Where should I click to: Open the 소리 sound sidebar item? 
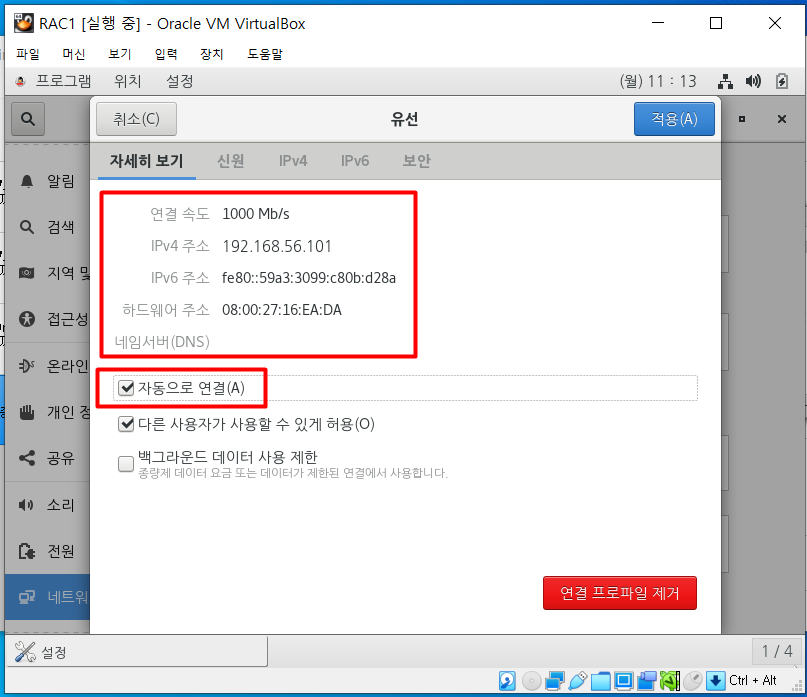[47, 505]
